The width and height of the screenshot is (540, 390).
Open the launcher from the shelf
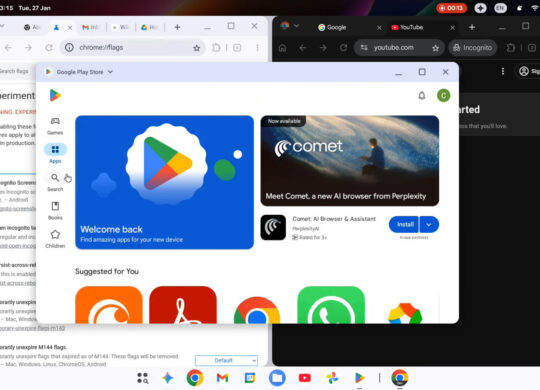coord(143,378)
